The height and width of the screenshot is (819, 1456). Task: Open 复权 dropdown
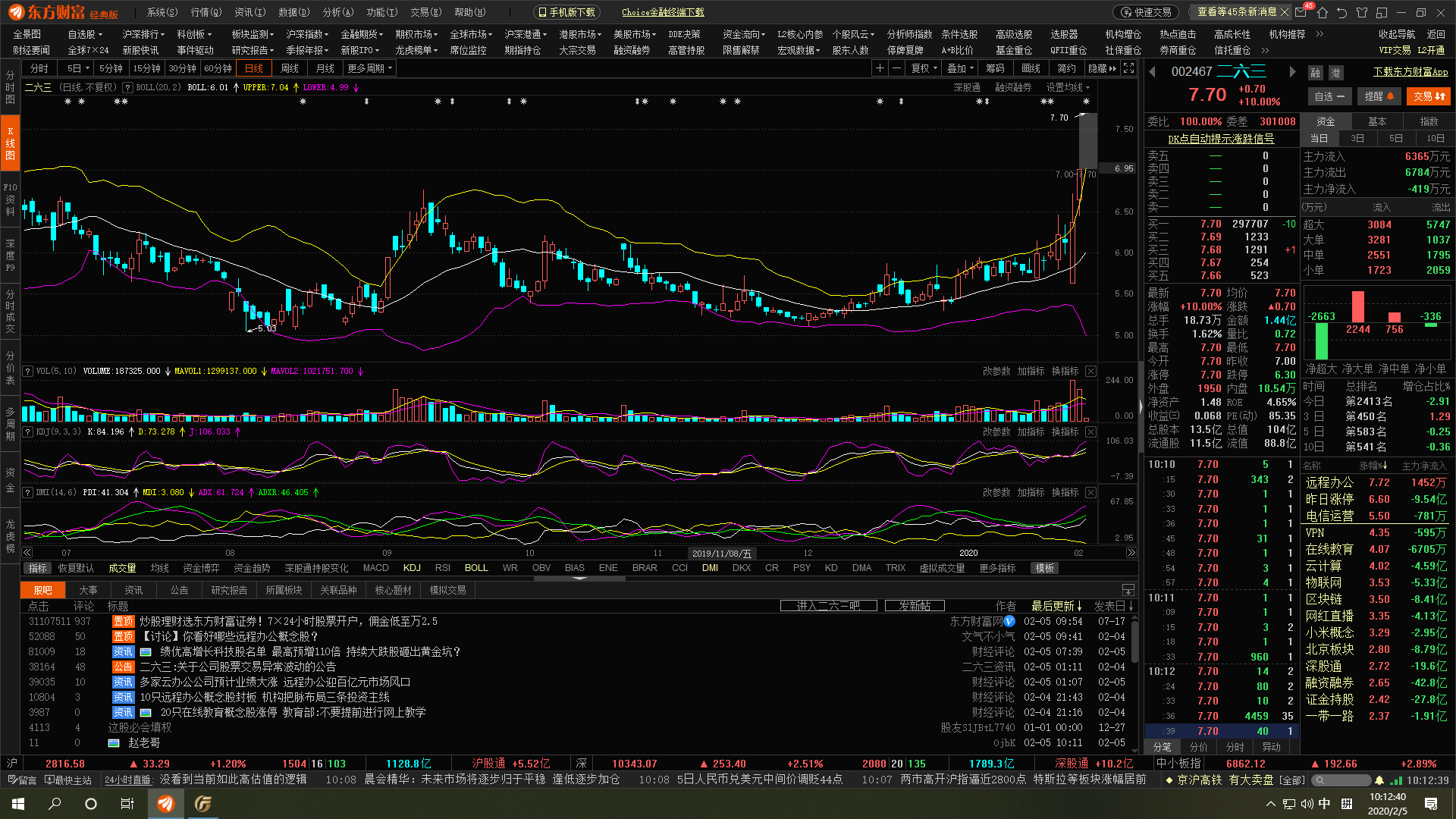click(924, 68)
